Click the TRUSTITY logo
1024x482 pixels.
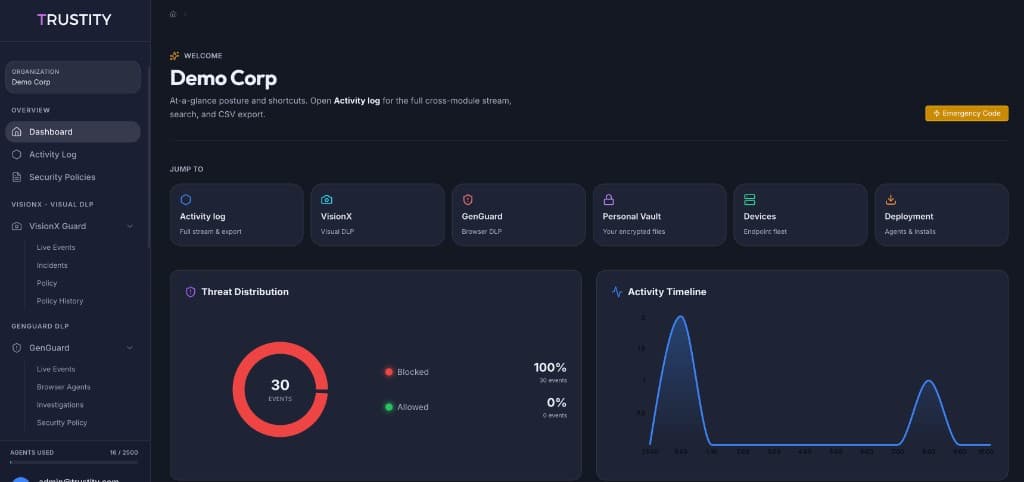[74, 20]
